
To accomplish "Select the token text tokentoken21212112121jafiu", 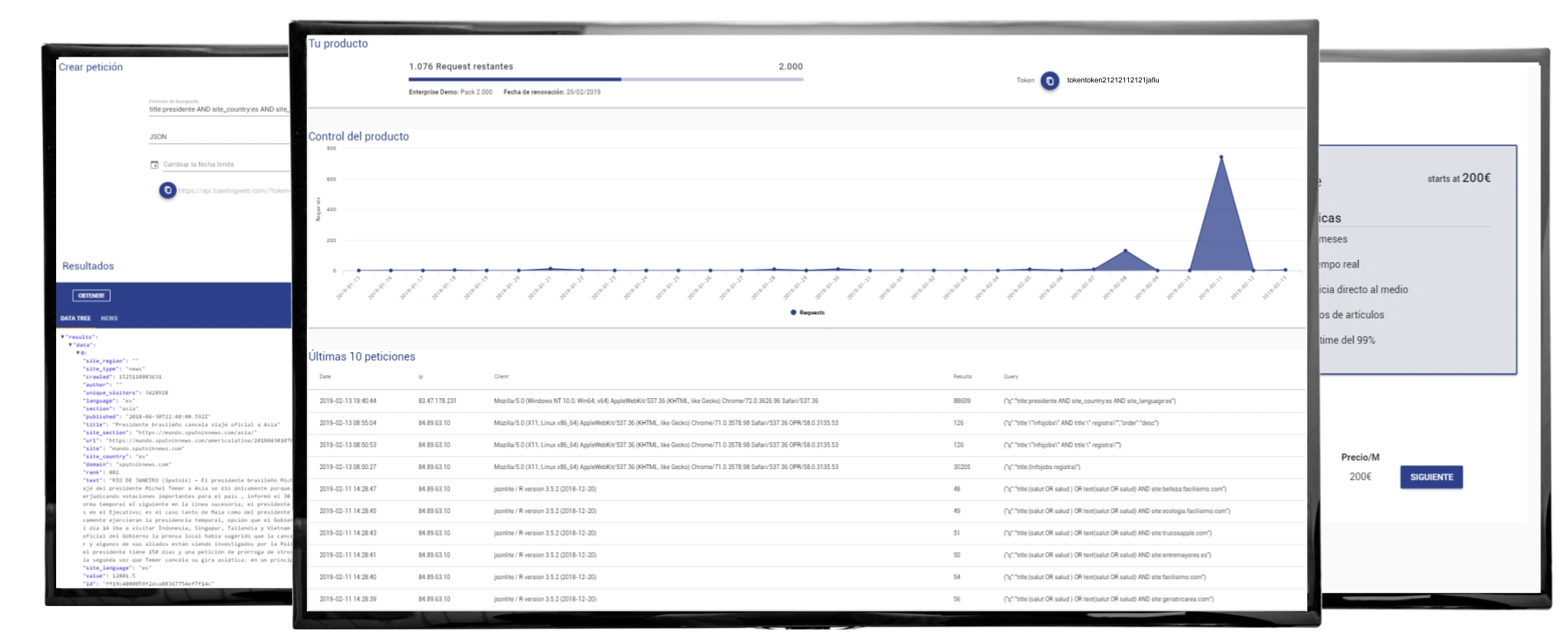I will click(1113, 80).
